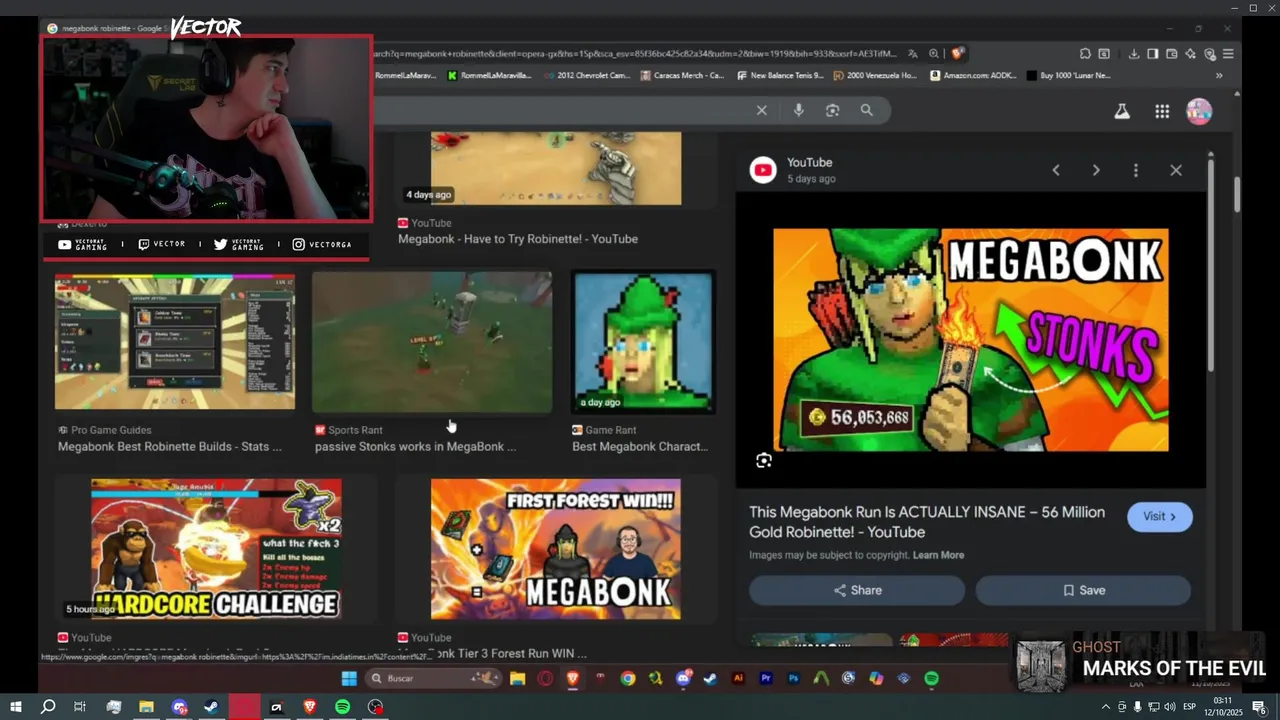Open Steam in the outer Windows taskbar
The image size is (1280, 720).
pyautogui.click(x=212, y=707)
